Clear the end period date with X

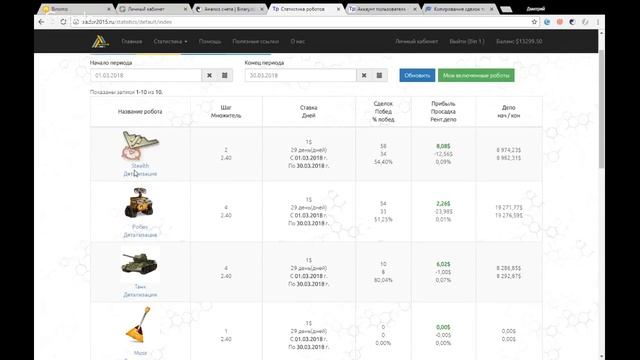pos(364,76)
